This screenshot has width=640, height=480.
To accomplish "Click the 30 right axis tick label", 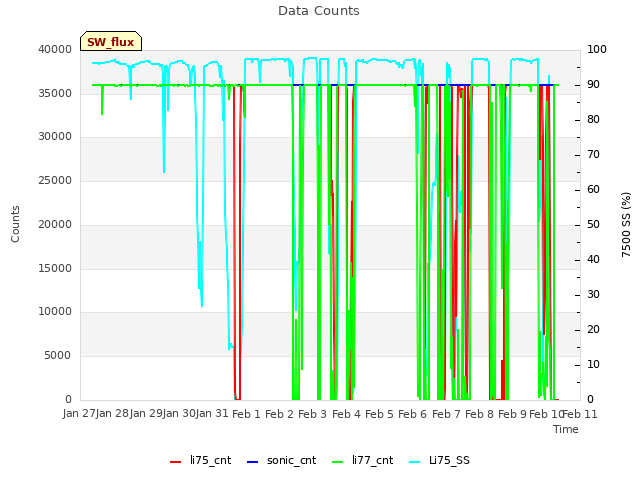I will pos(593,295).
